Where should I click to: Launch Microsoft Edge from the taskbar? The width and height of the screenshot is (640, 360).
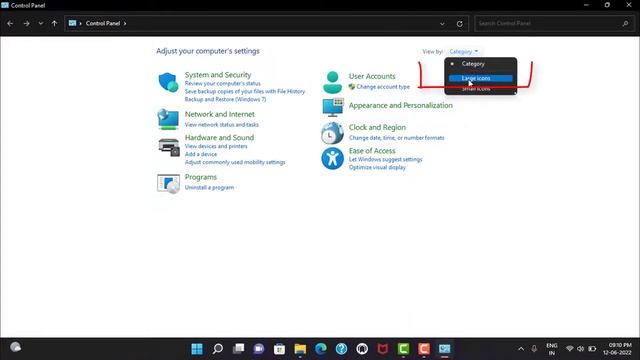point(321,349)
